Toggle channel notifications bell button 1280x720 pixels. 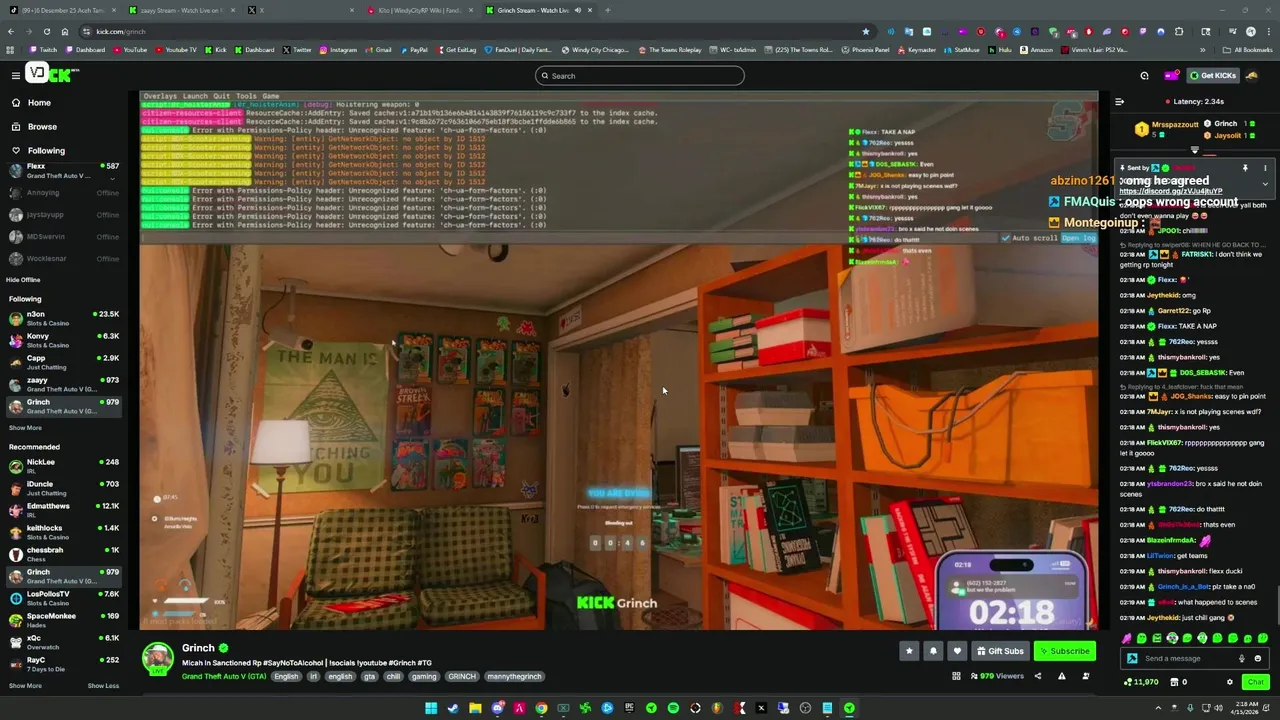click(933, 651)
